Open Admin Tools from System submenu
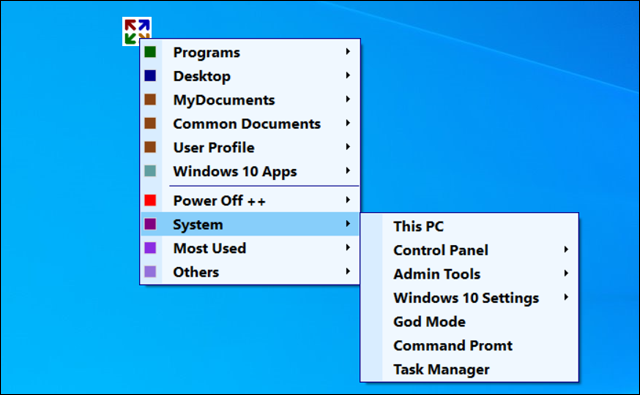The width and height of the screenshot is (640, 395). pos(469,273)
